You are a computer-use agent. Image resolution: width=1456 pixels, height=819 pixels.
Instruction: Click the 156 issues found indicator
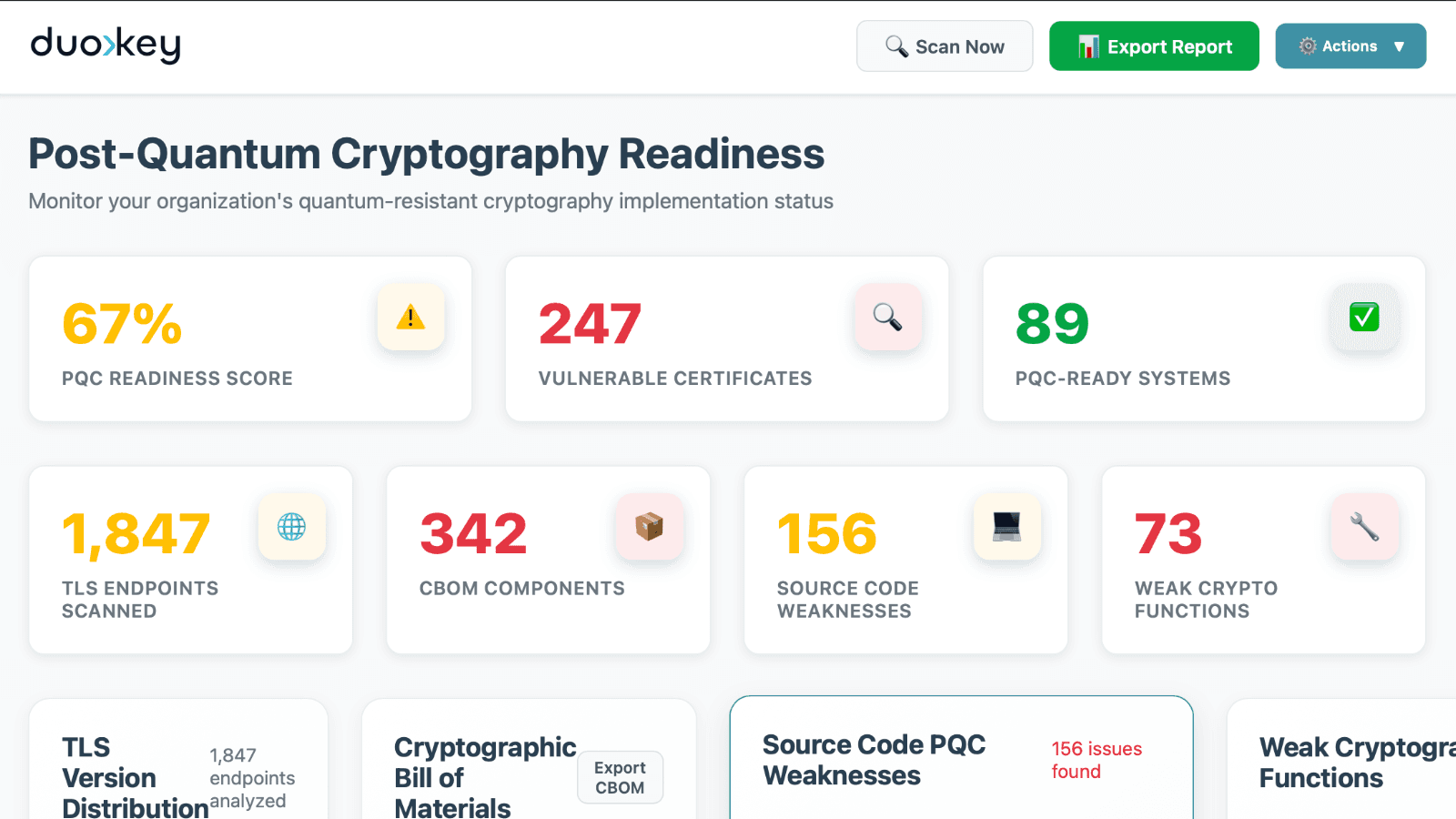pyautogui.click(x=1095, y=760)
